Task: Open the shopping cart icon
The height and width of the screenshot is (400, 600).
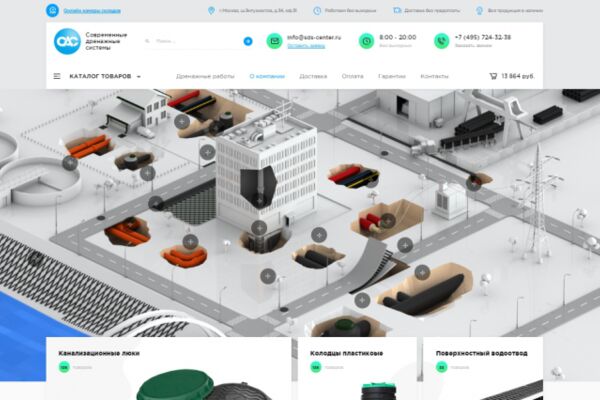Action: coord(493,76)
